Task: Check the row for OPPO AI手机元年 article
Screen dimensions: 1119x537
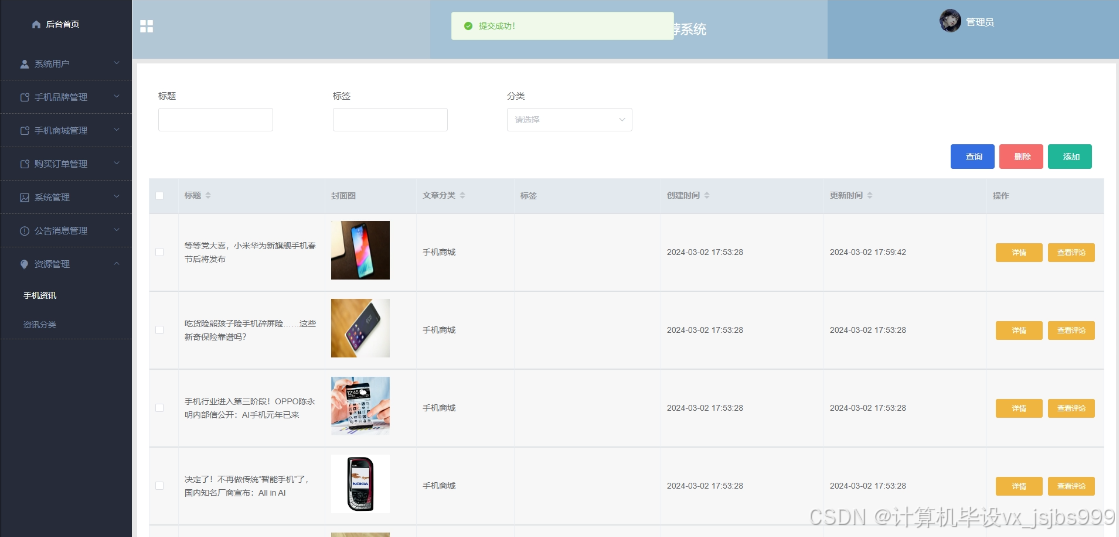Action: pyautogui.click(x=160, y=408)
